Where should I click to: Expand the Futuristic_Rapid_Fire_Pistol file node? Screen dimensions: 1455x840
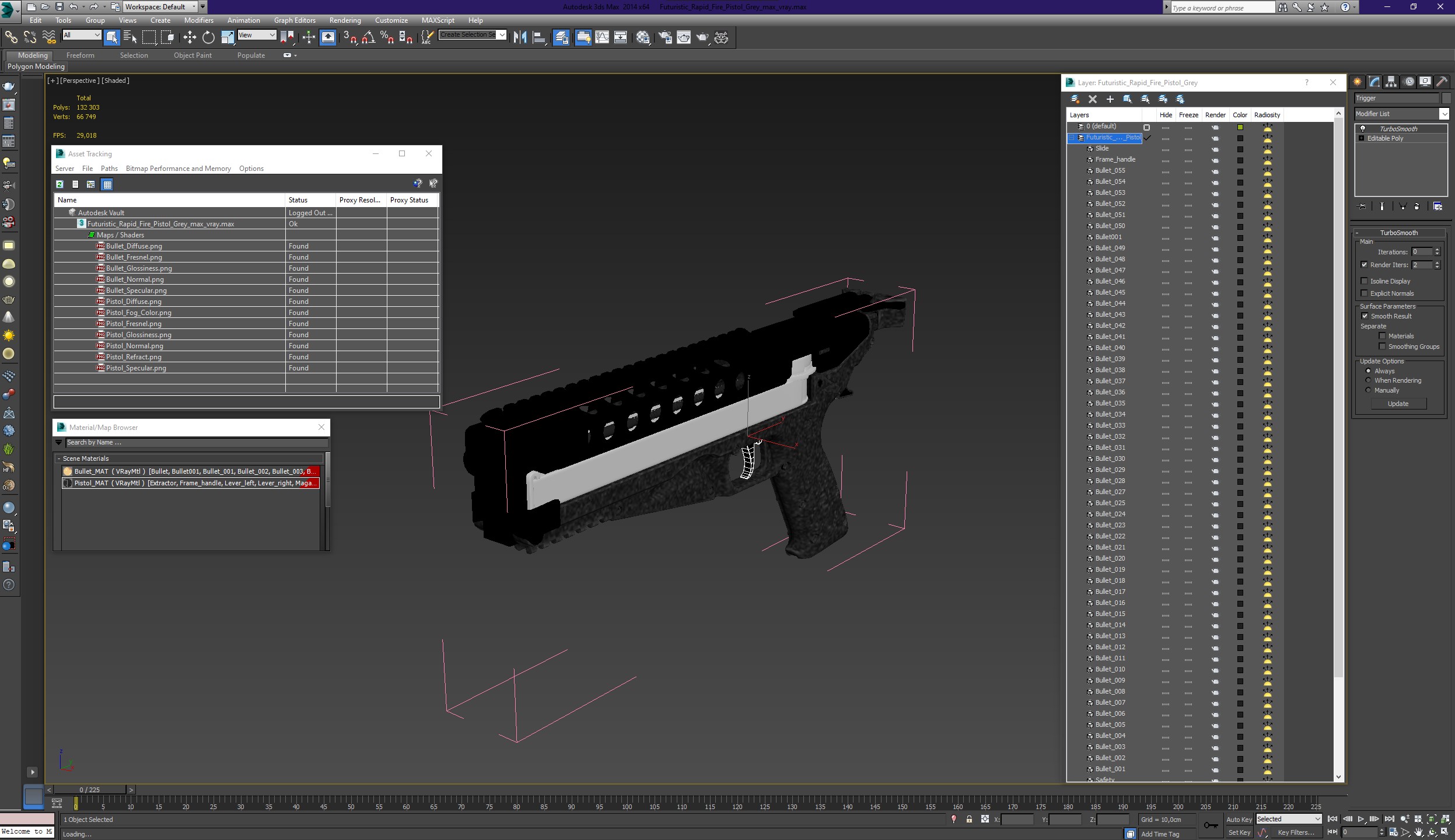coord(73,223)
